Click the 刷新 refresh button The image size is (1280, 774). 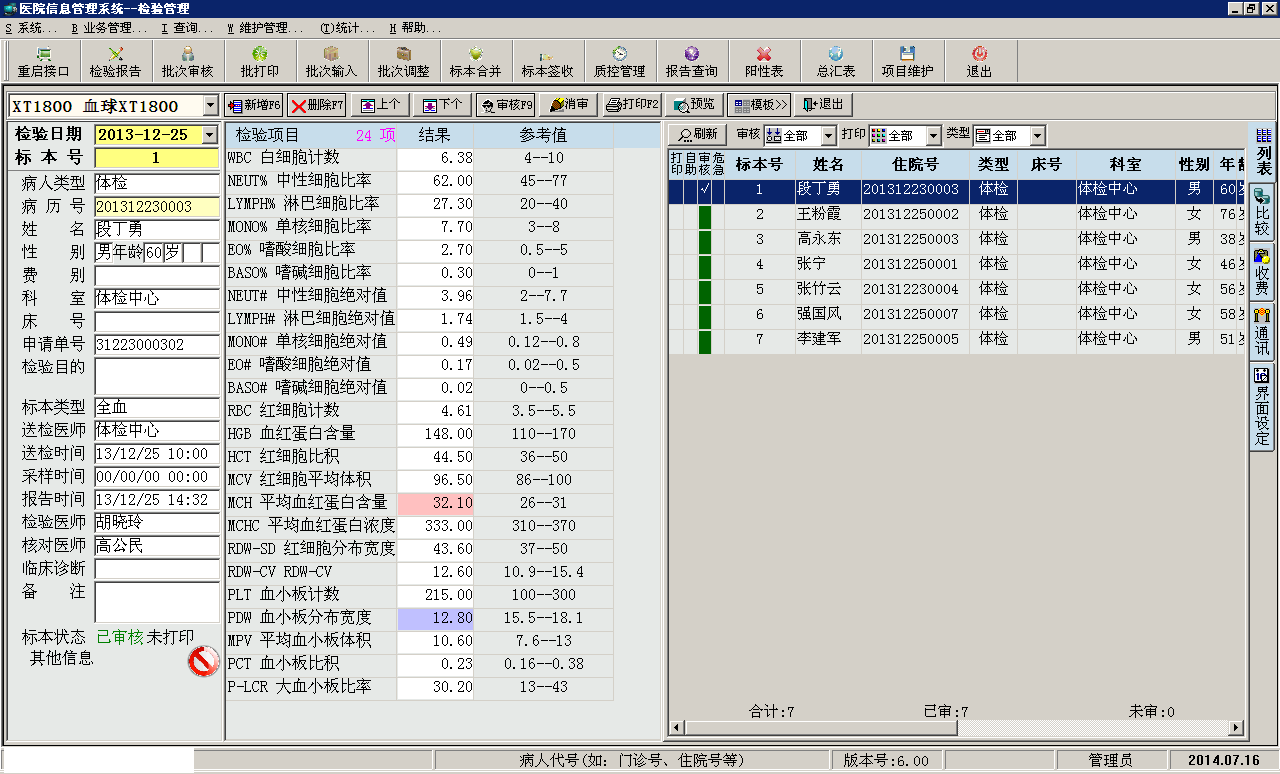pos(697,135)
